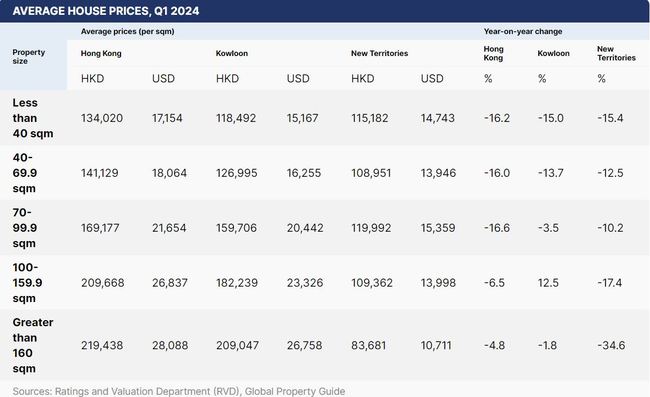Click the 134,020 Hong Kong HKD value
The width and height of the screenshot is (650, 397).
click(x=102, y=118)
